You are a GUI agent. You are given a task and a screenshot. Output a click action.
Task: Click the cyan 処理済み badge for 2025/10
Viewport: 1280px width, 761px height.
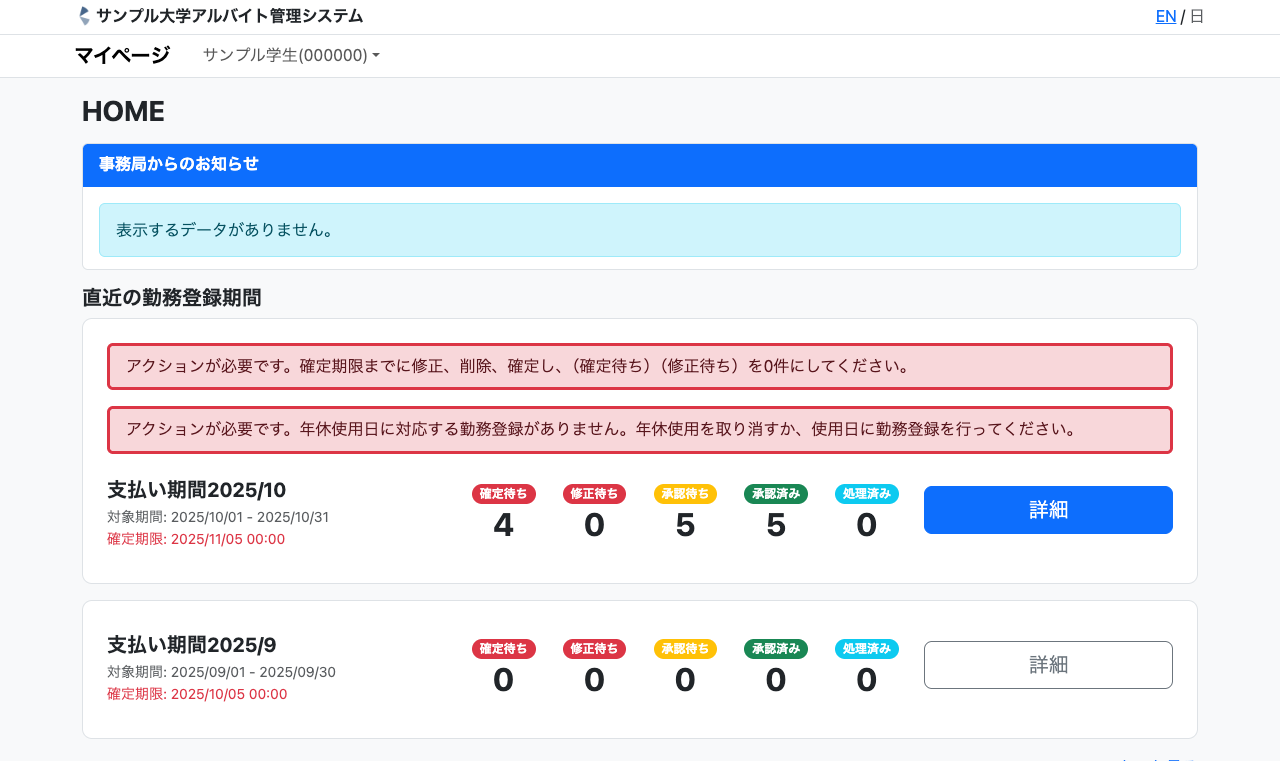(x=866, y=493)
